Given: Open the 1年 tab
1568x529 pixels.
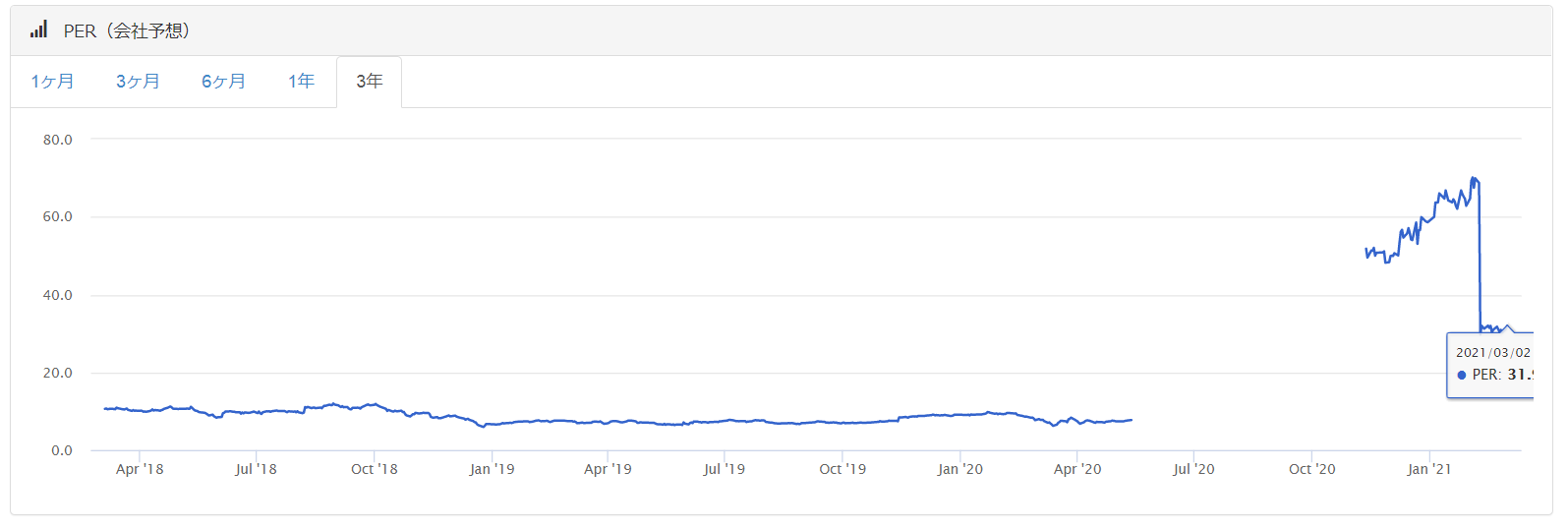Looking at the screenshot, I should click(x=301, y=82).
